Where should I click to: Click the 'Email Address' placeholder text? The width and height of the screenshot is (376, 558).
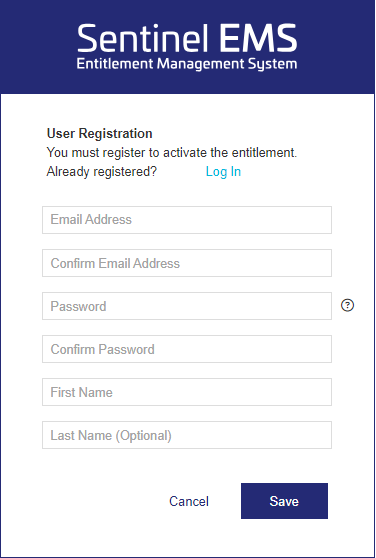pyautogui.click(x=91, y=220)
